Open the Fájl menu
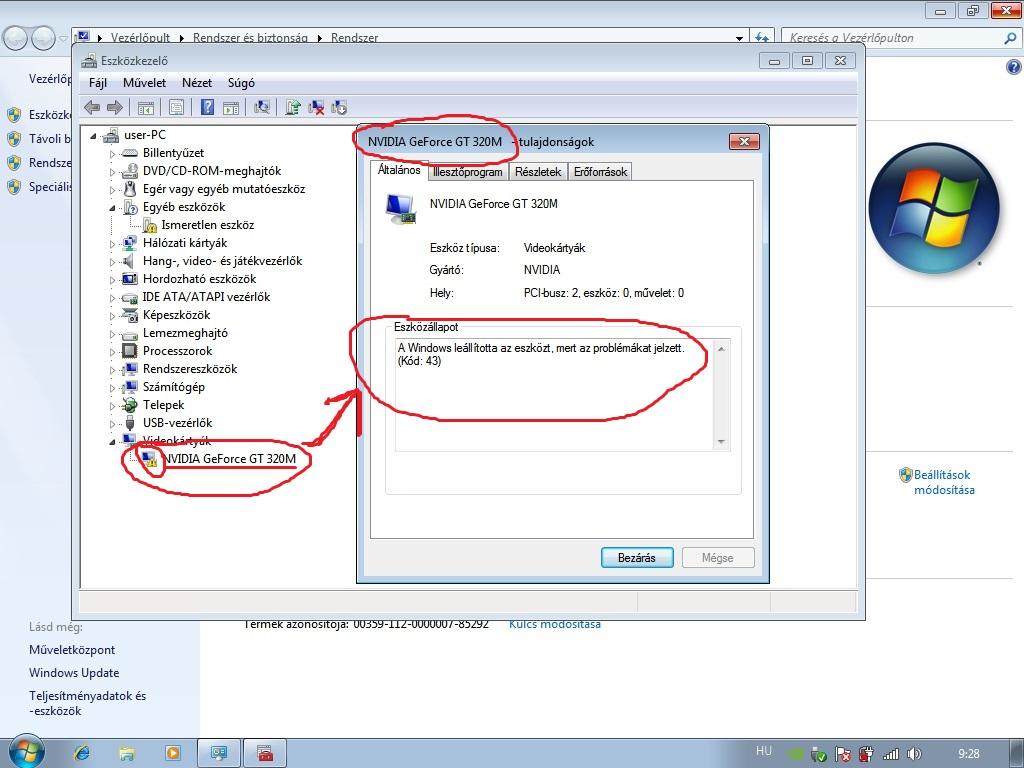Screen dimensions: 1024x768 pyautogui.click(x=98, y=83)
